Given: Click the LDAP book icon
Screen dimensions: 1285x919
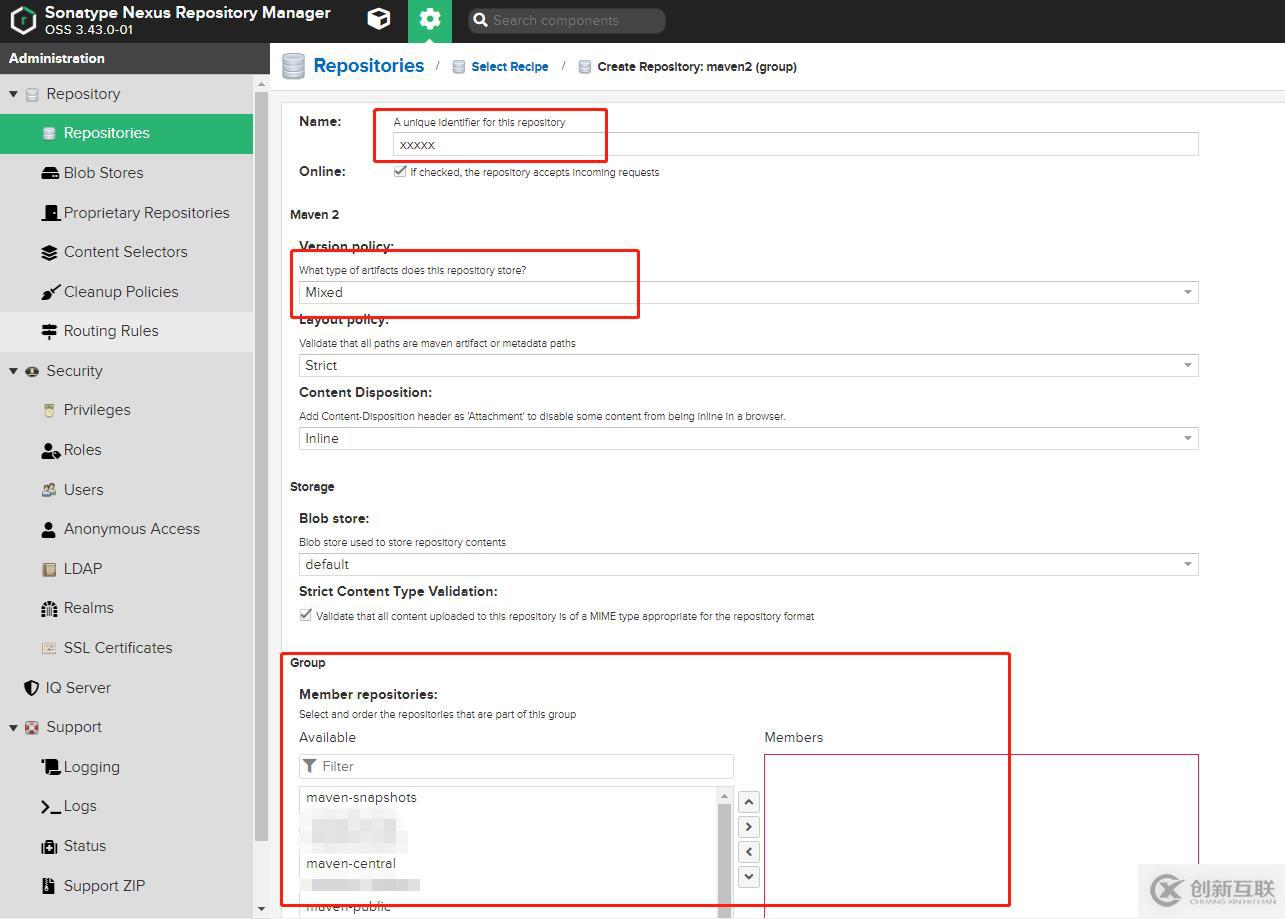Looking at the screenshot, I should [x=49, y=569].
